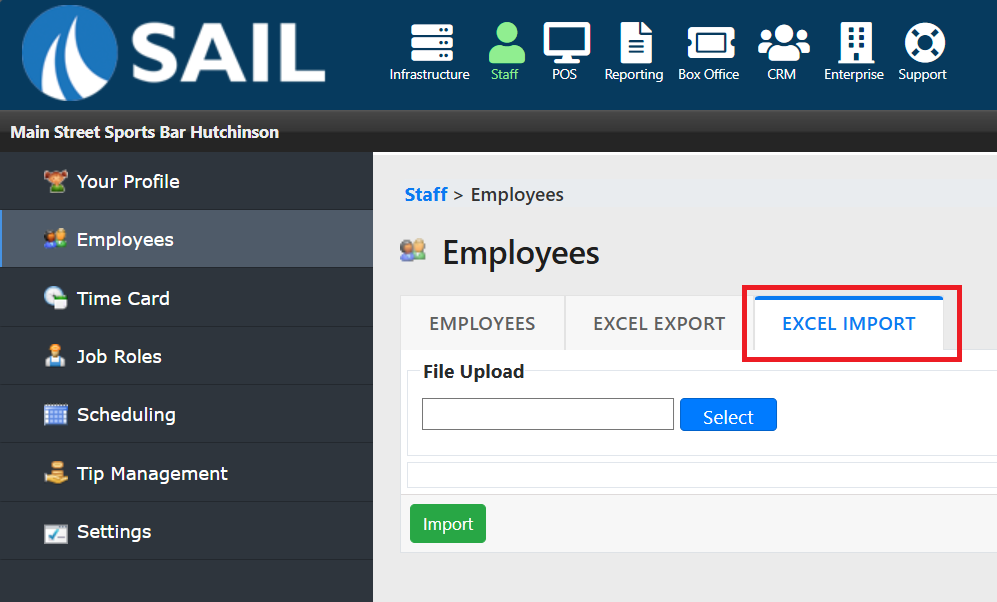The width and height of the screenshot is (997, 602).
Task: Open the Infrastructure server icon
Action: [430, 44]
